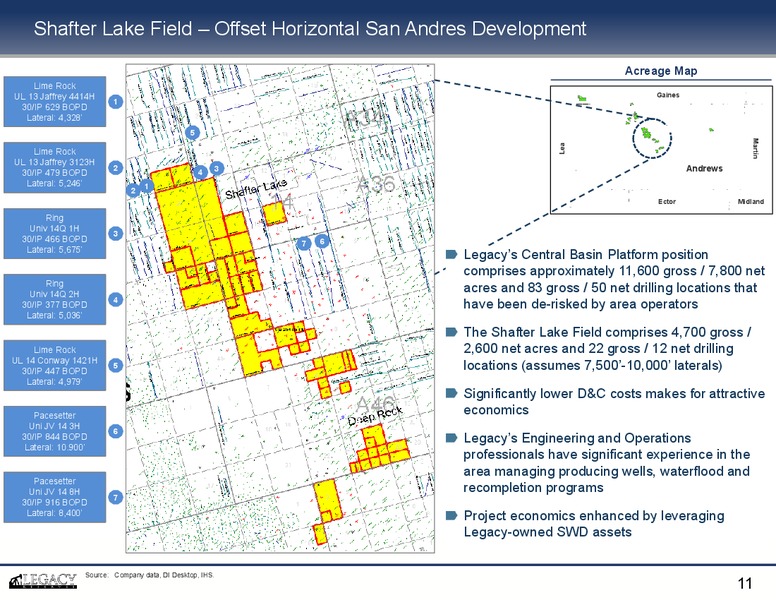Click the numbered circle 4 beside the Univ 14Q 2H box
The width and height of the screenshot is (776, 600).
pyautogui.click(x=115, y=300)
